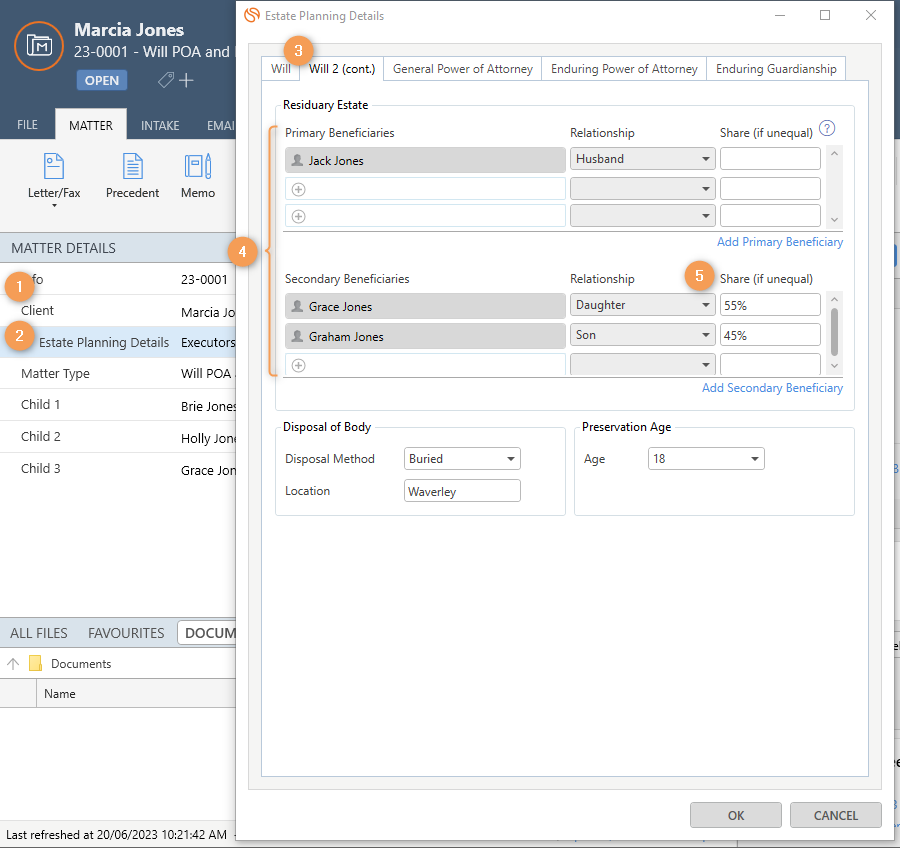This screenshot has width=900, height=848.
Task: Click primary beneficiaries scroll down arrow
Action: tap(835, 220)
